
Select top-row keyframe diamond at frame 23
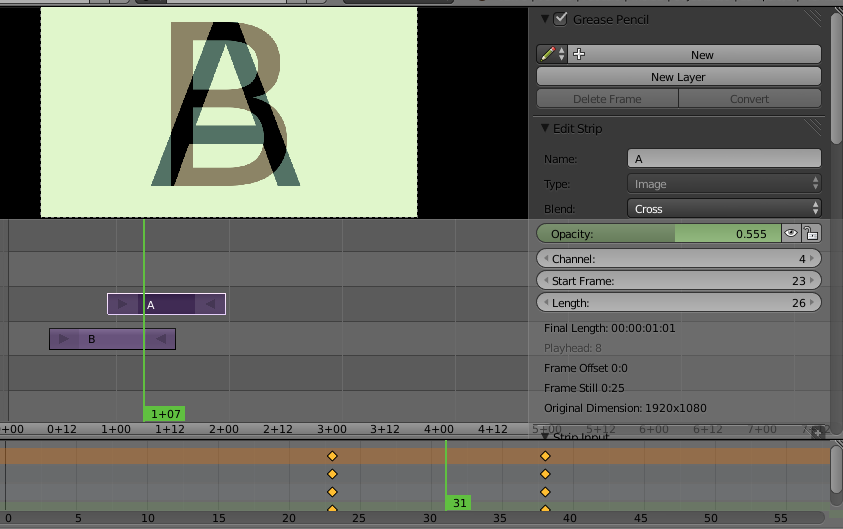(332, 456)
